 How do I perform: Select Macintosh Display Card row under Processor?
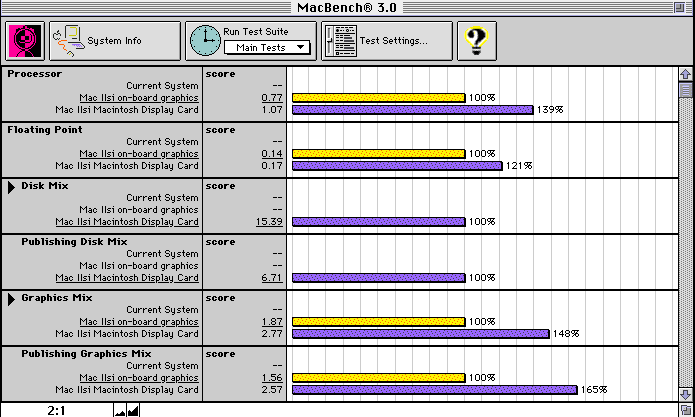click(127, 110)
